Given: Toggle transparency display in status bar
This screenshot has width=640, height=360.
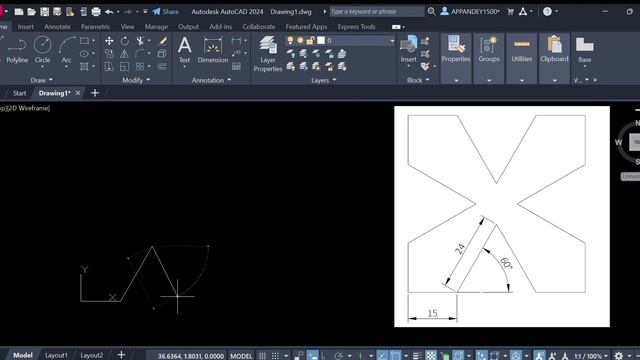Looking at the screenshot, I should click(x=431, y=356).
